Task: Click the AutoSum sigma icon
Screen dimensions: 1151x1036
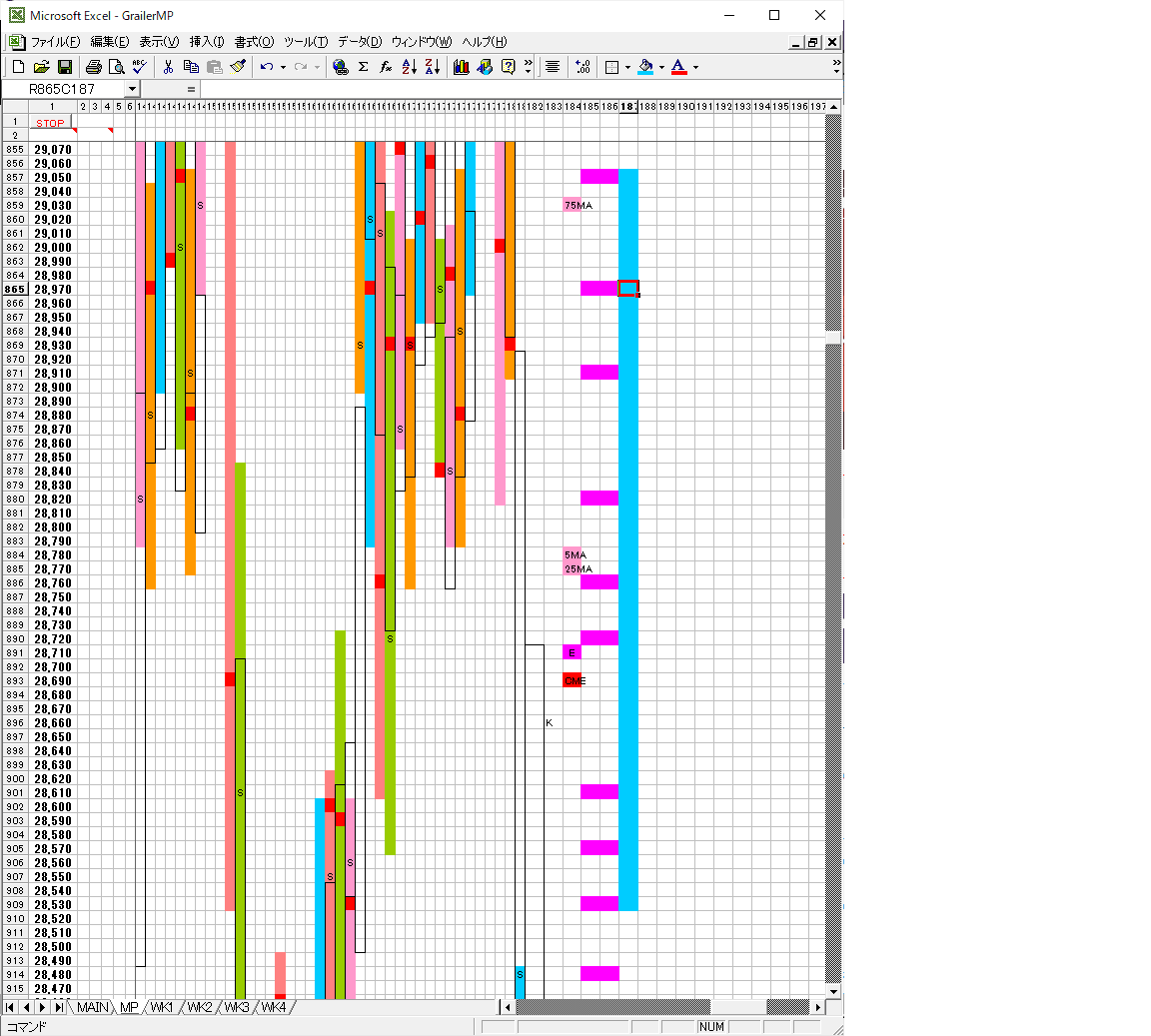Action: 363,67
